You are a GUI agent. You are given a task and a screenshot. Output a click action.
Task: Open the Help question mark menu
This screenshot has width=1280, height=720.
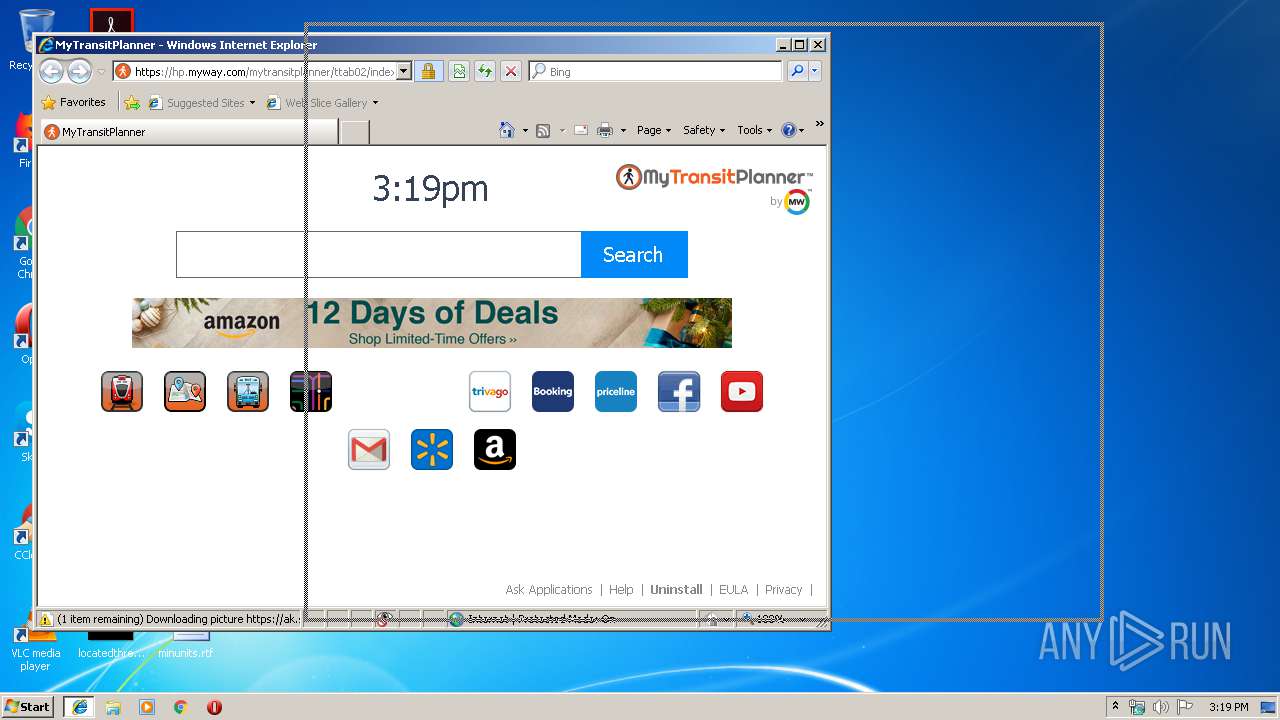pos(793,130)
